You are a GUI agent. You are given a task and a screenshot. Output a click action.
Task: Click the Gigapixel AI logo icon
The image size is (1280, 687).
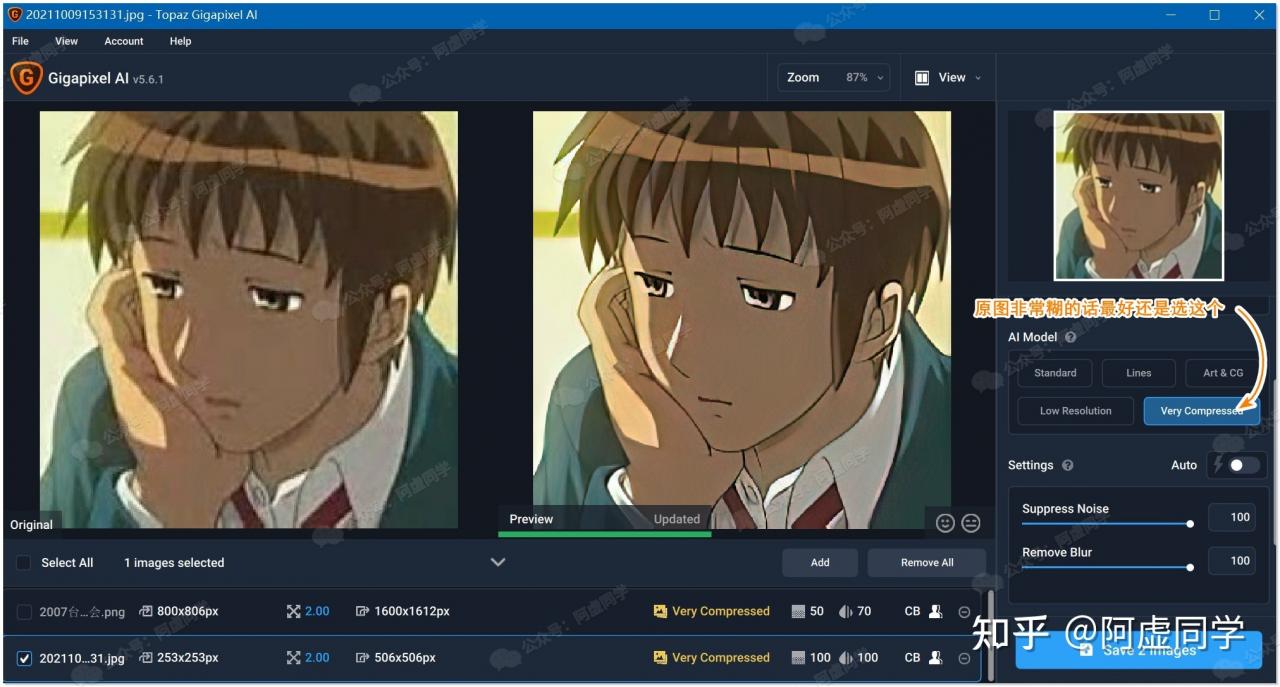(x=25, y=78)
